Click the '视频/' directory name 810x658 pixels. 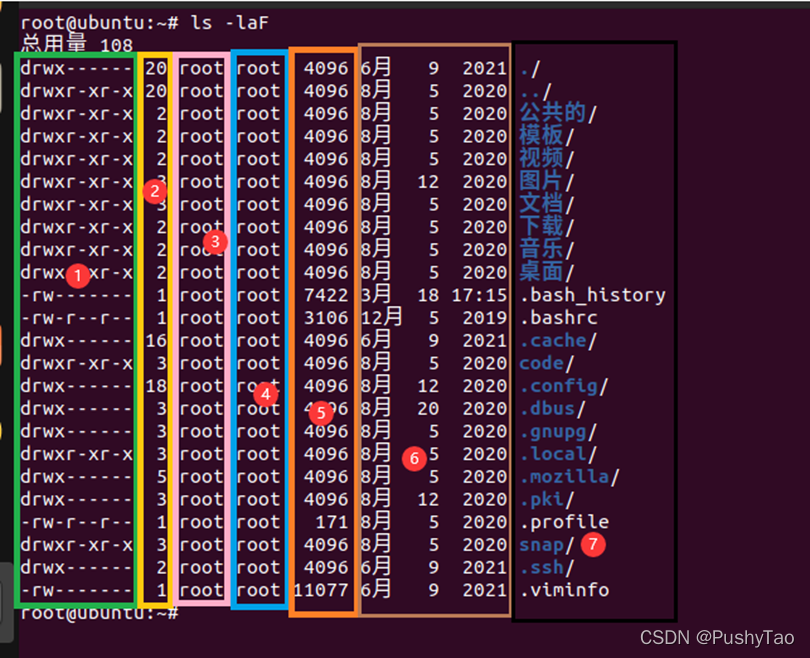tap(547, 158)
